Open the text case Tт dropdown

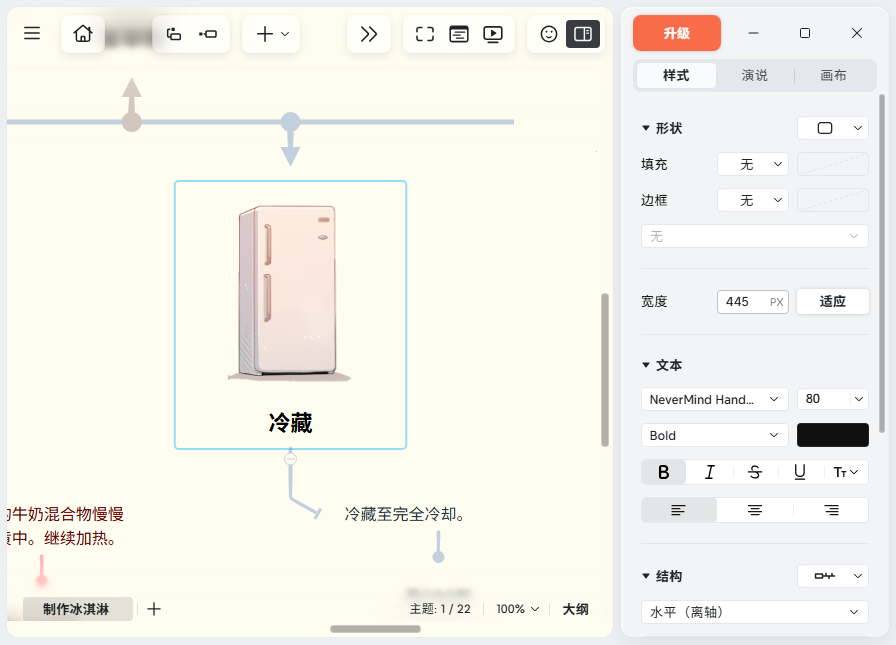click(x=846, y=472)
